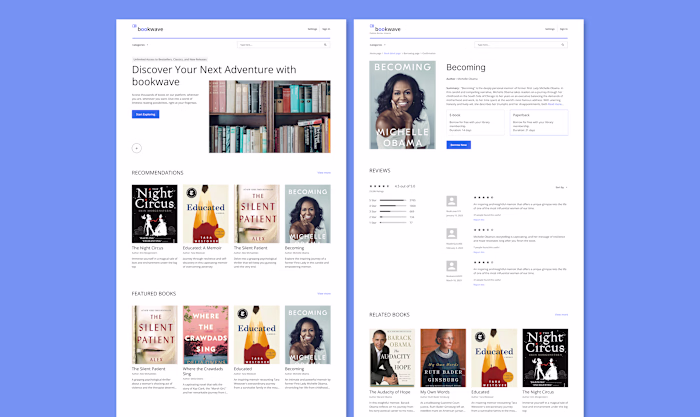Image resolution: width=700 pixels, height=417 pixels.
Task: Click Report link under the first review
Action: (x=479, y=220)
